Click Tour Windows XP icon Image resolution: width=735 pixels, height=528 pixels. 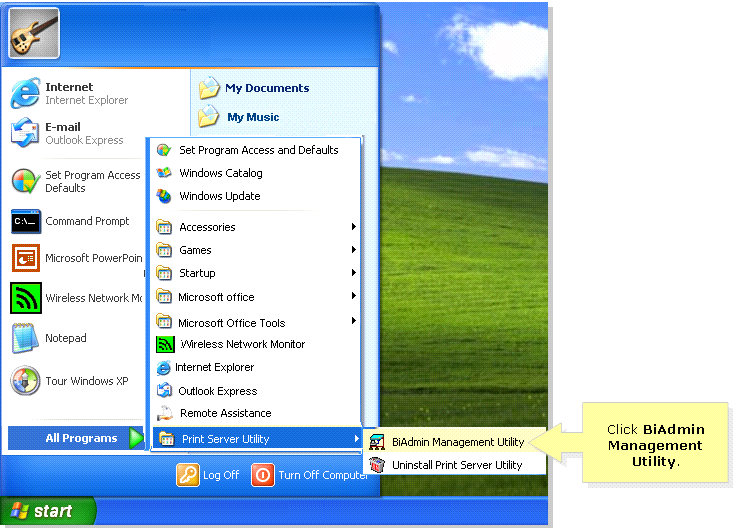[x=25, y=380]
